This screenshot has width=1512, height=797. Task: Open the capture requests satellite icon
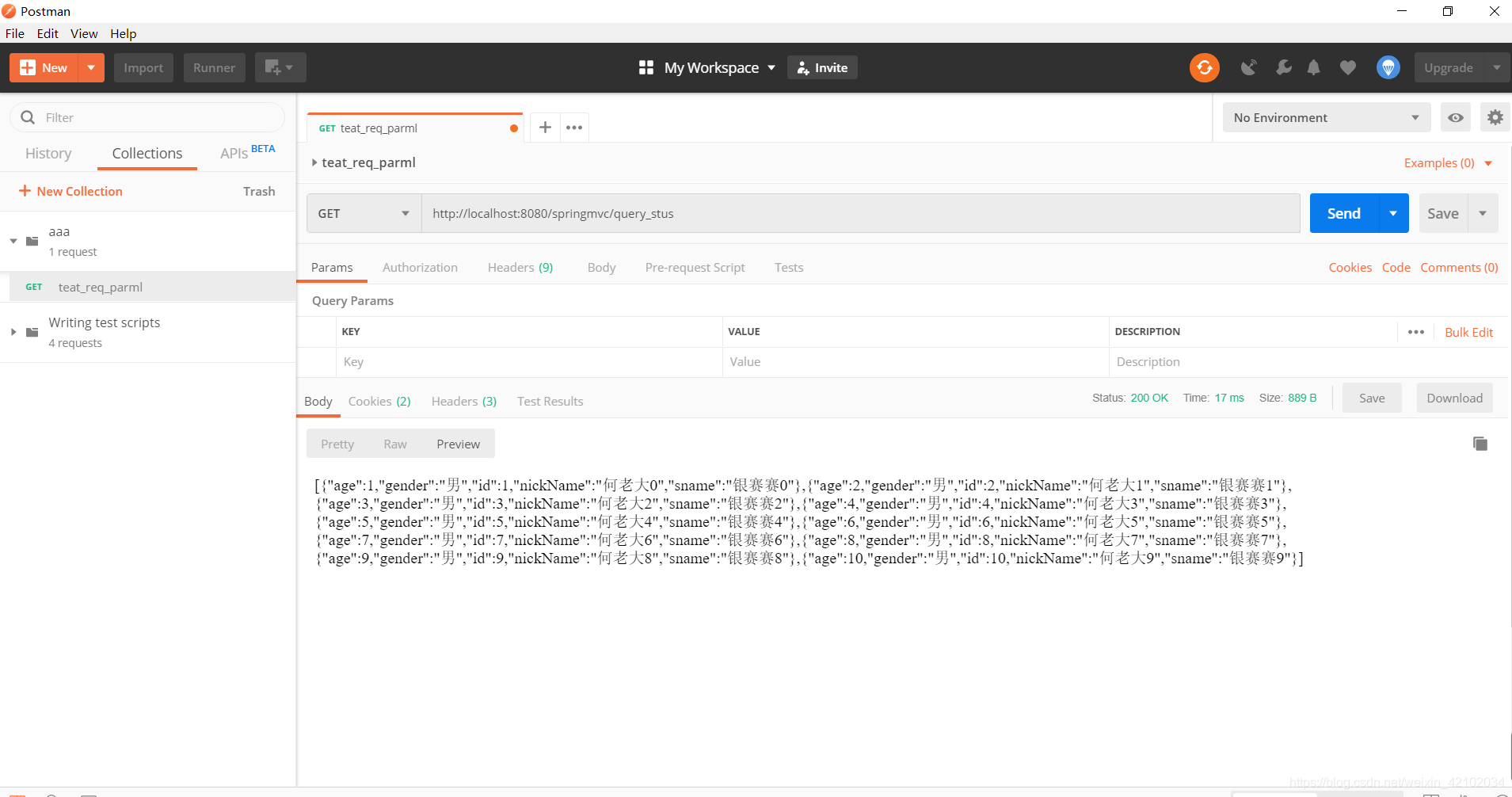[1249, 67]
